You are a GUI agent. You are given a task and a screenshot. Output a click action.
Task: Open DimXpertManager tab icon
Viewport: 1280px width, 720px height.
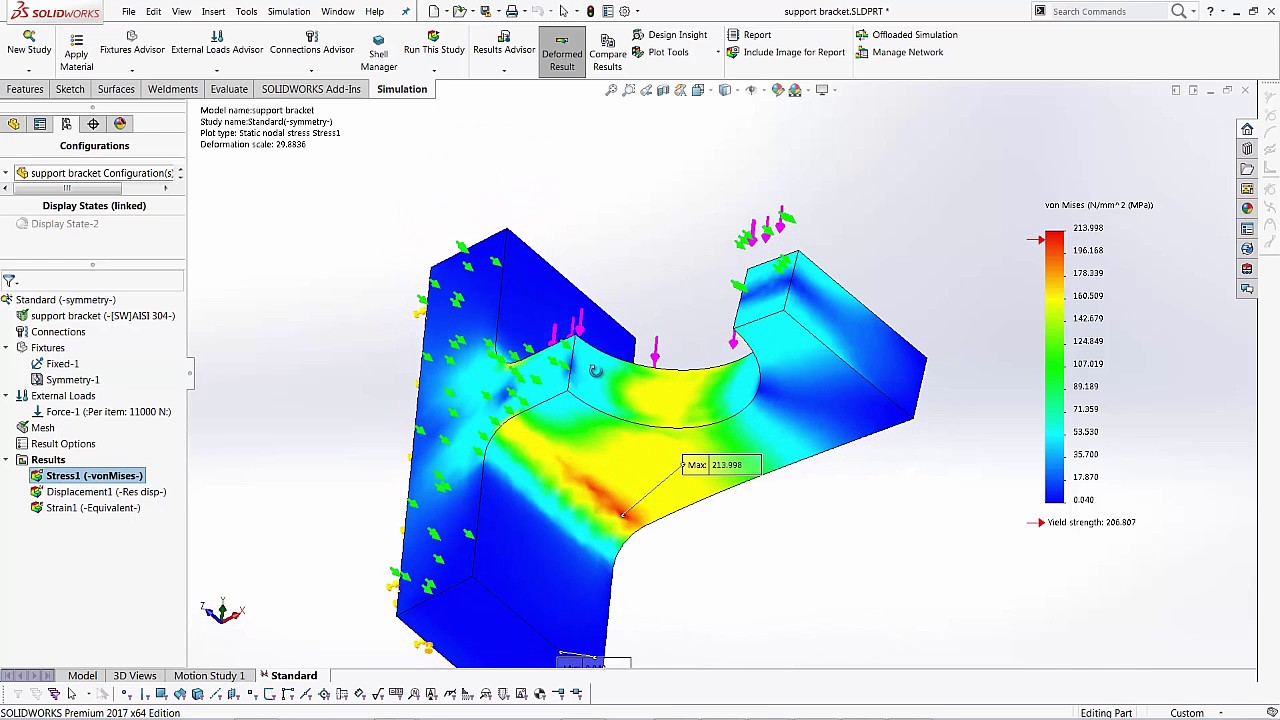(93, 124)
